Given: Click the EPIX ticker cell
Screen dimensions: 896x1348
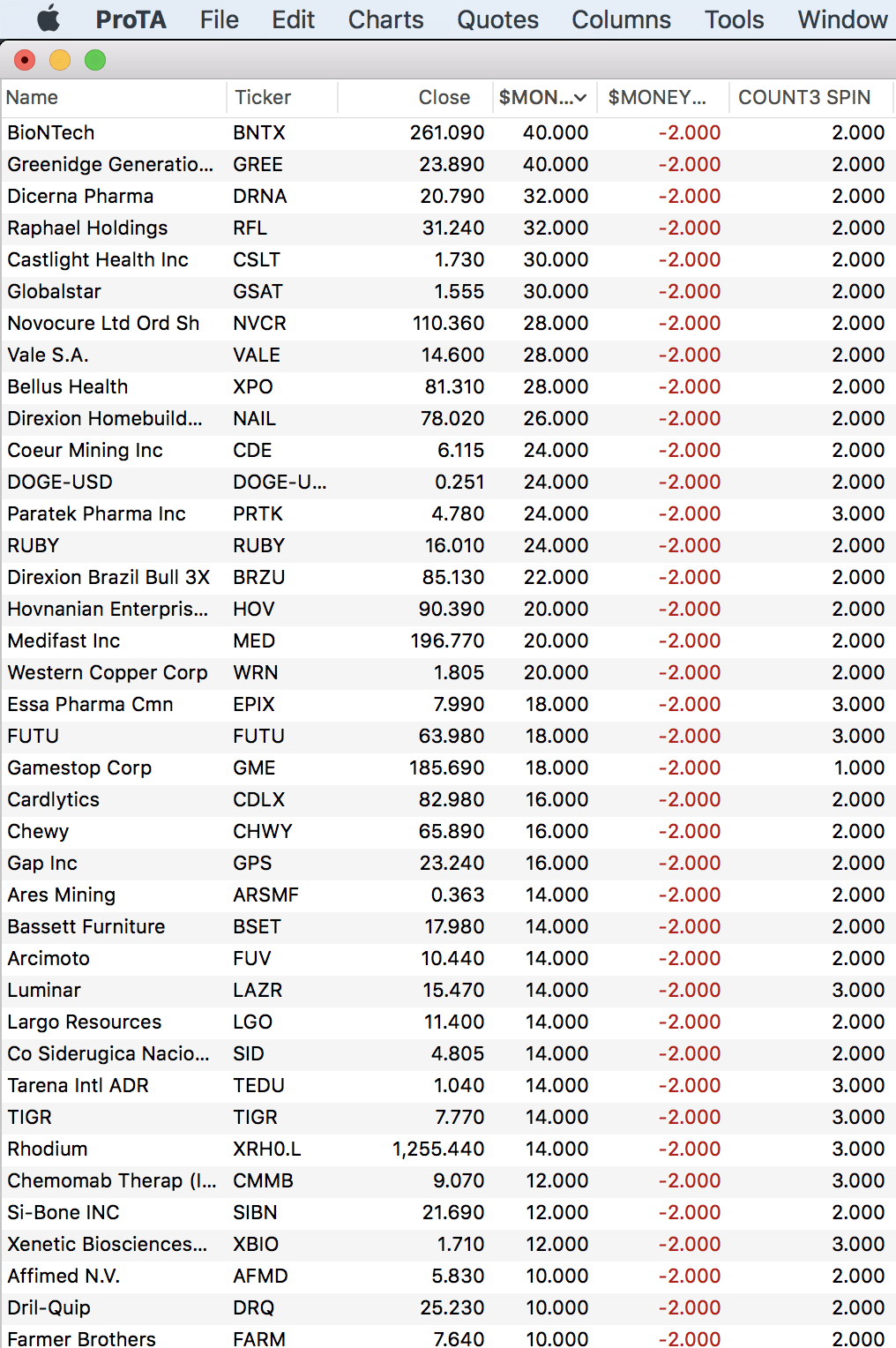Looking at the screenshot, I should coord(254,704).
